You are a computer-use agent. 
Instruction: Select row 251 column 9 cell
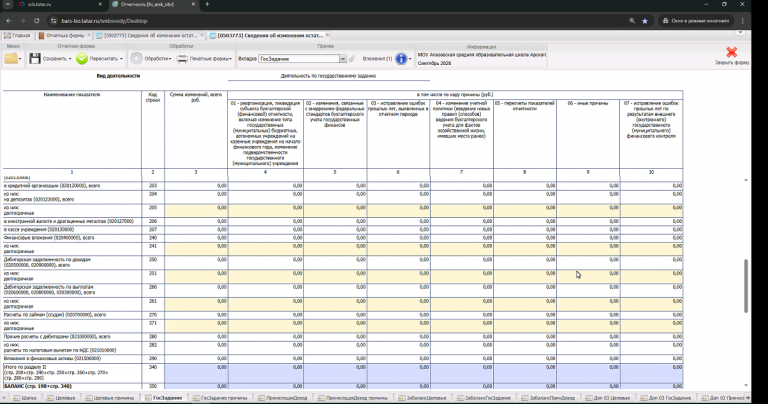click(588, 276)
